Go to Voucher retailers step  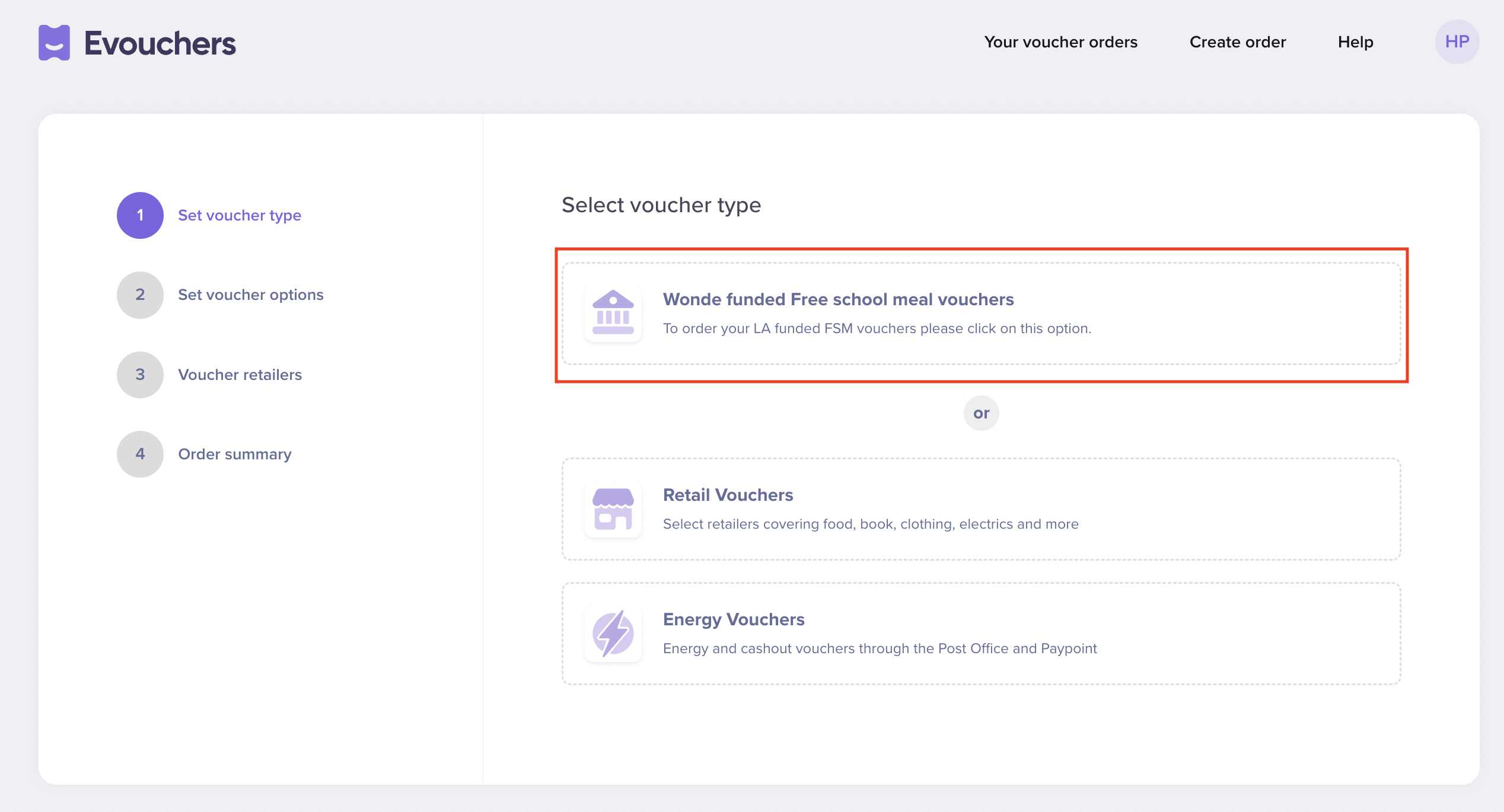pos(240,375)
